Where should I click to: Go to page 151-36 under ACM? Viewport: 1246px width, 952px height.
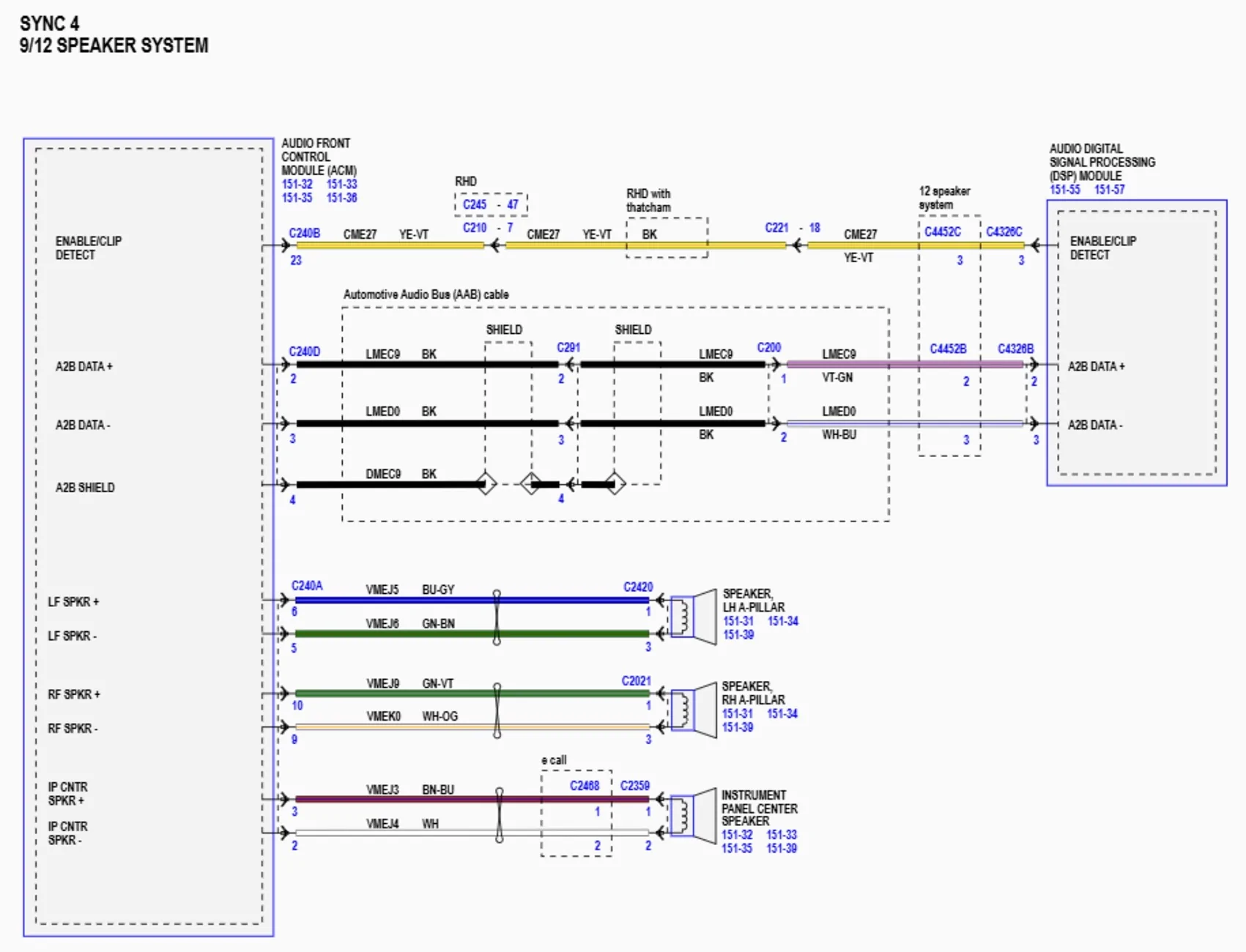coord(341,198)
